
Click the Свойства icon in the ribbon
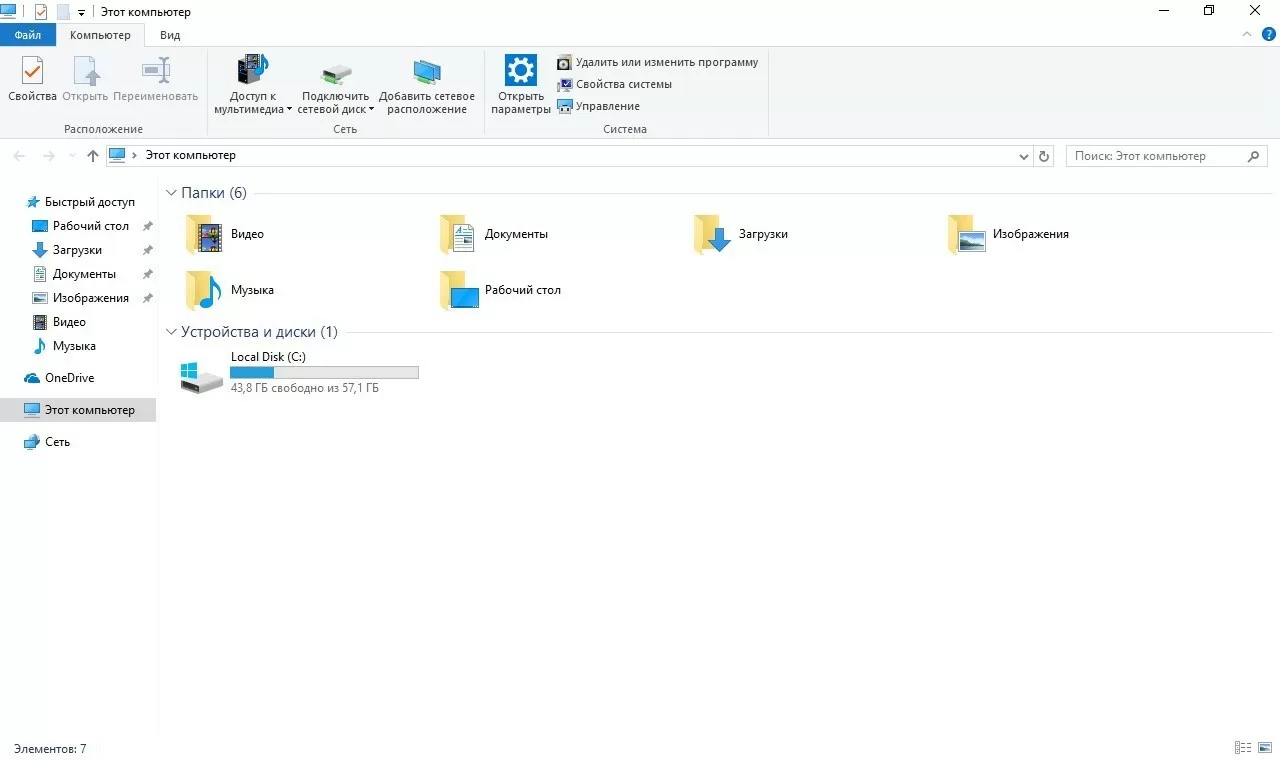[32, 73]
